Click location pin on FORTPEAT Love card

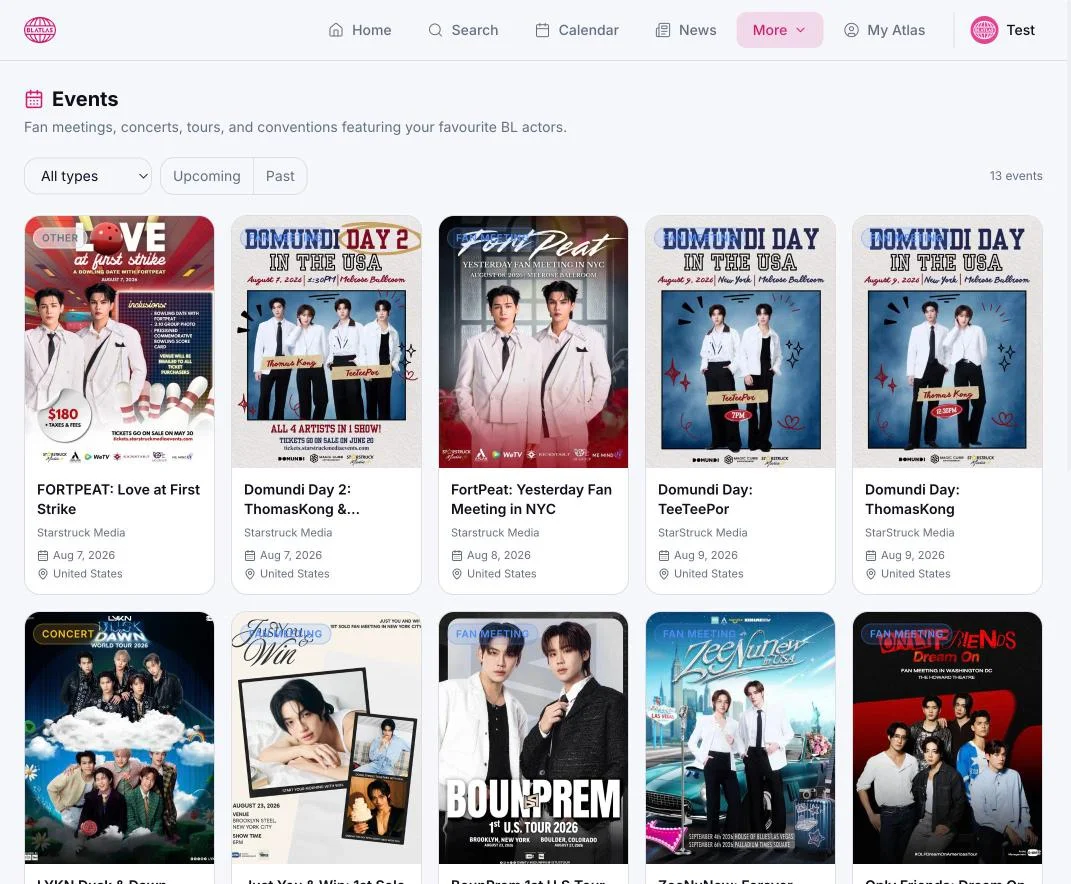tap(42, 574)
